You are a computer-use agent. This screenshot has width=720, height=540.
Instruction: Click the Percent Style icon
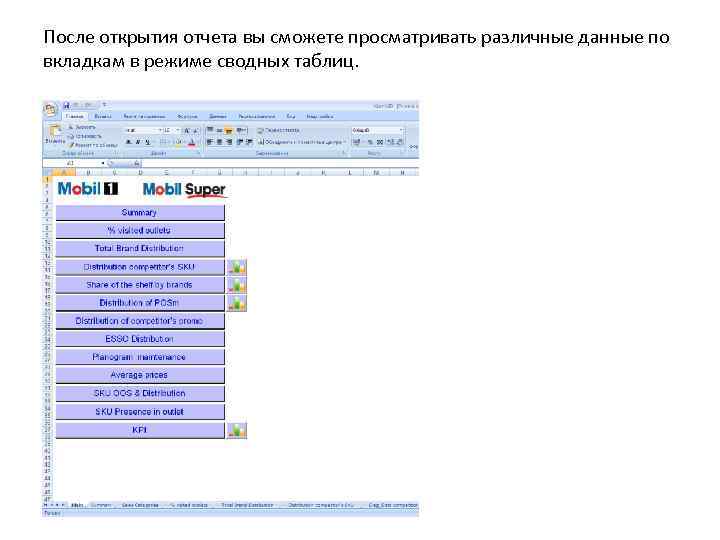coord(370,142)
